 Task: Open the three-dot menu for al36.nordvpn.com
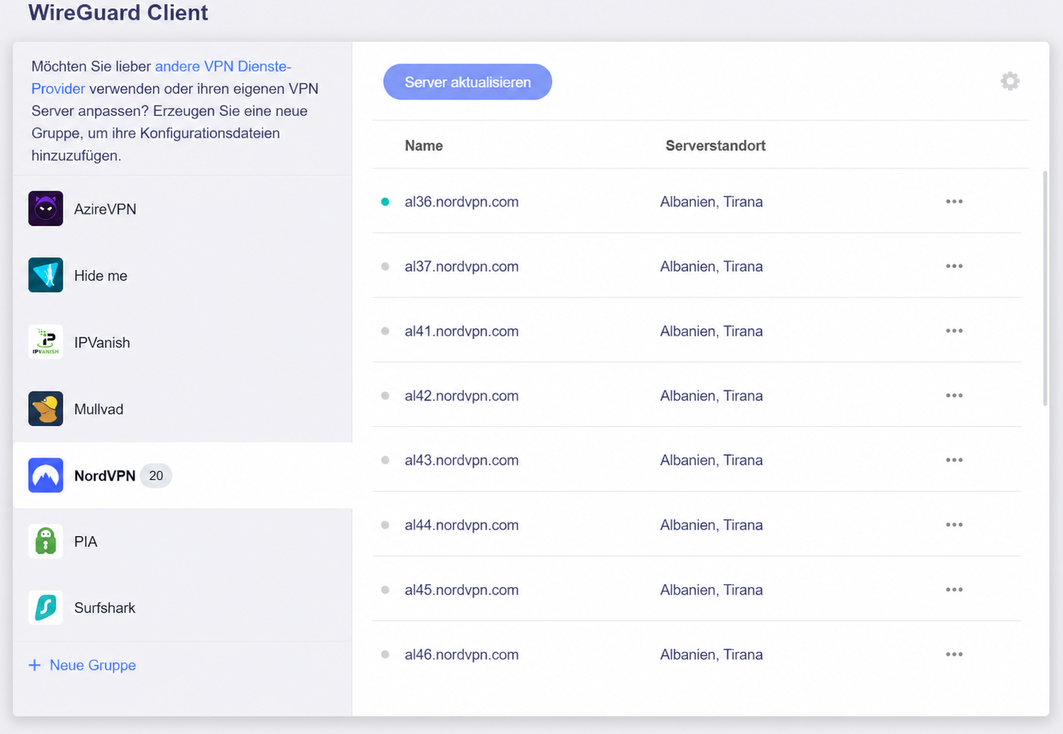[954, 201]
